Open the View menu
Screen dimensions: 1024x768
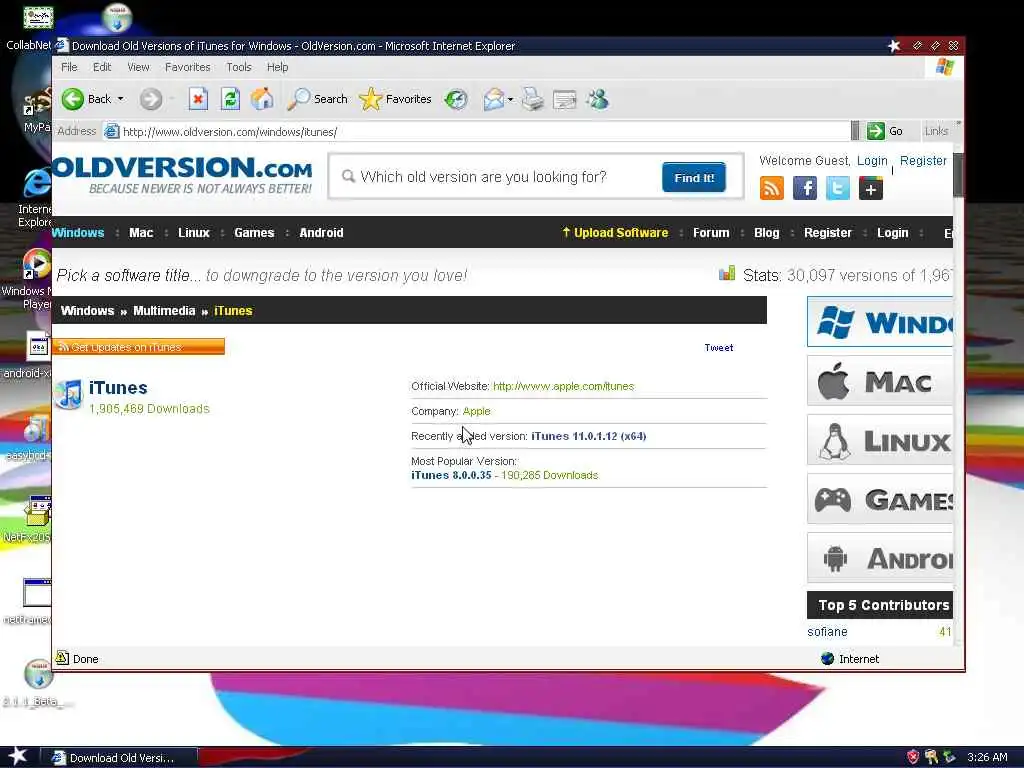[x=138, y=67]
